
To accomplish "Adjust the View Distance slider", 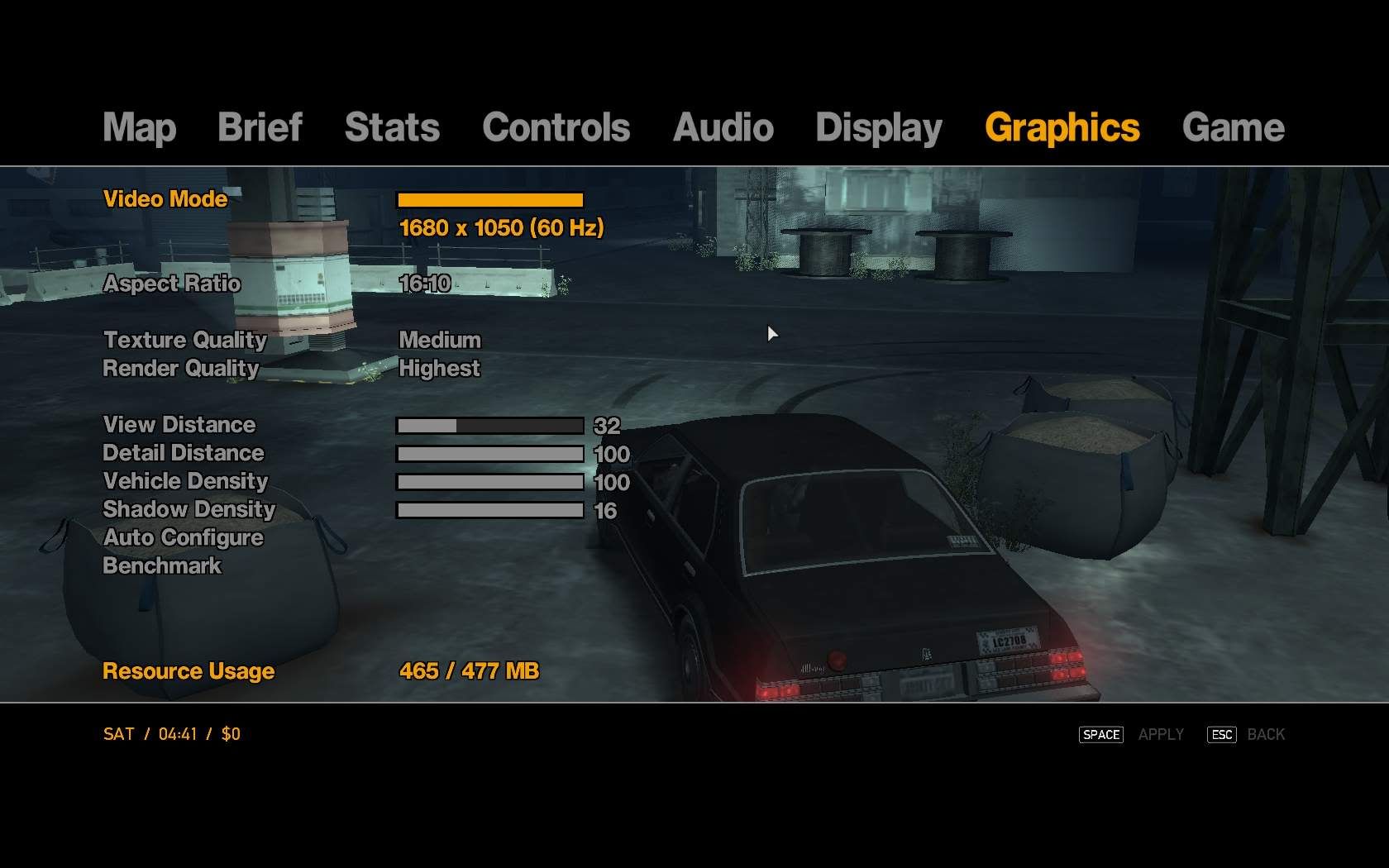I will pyautogui.click(x=490, y=426).
